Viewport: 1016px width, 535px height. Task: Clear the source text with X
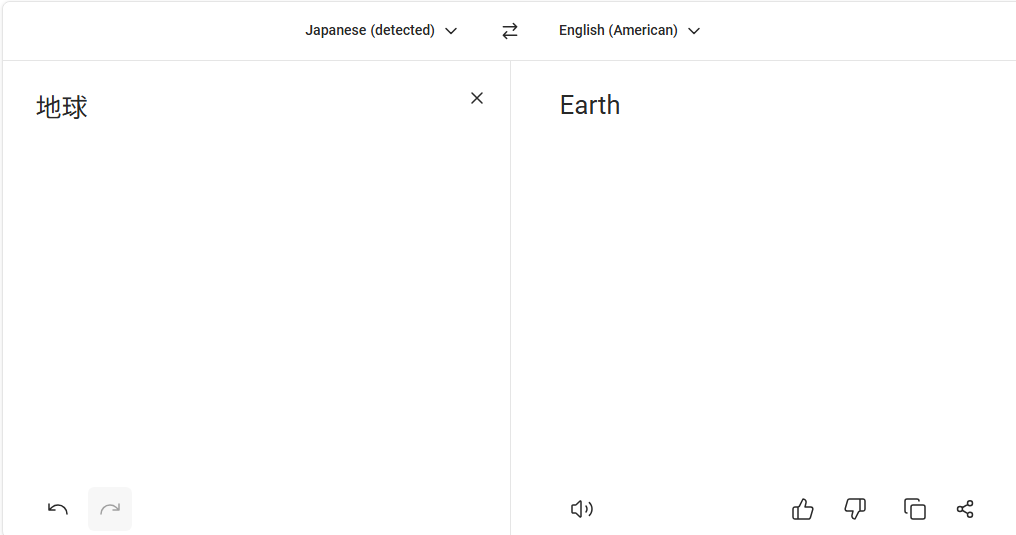tap(477, 98)
